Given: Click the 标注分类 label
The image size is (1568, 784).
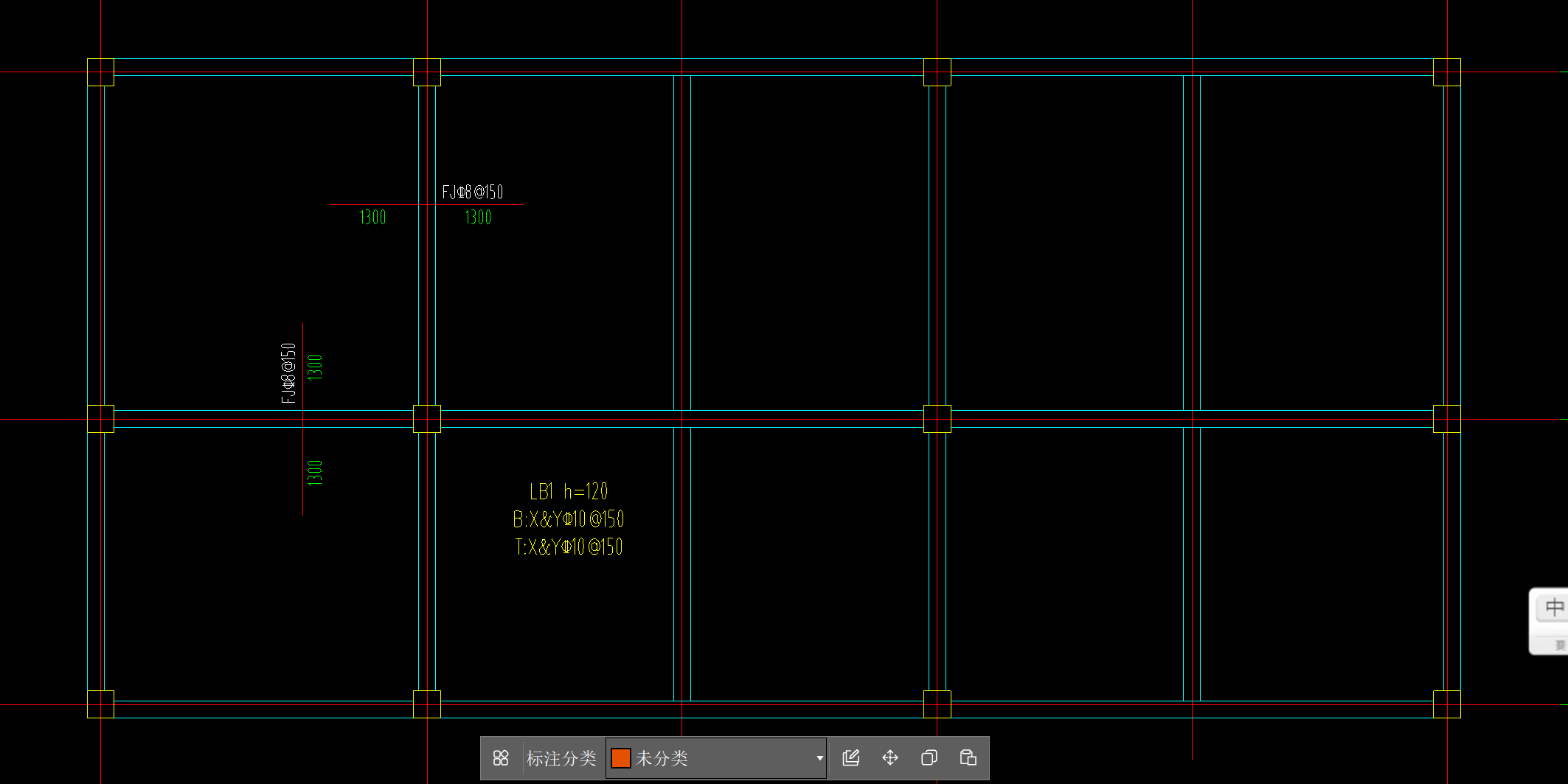Looking at the screenshot, I should point(561,758).
